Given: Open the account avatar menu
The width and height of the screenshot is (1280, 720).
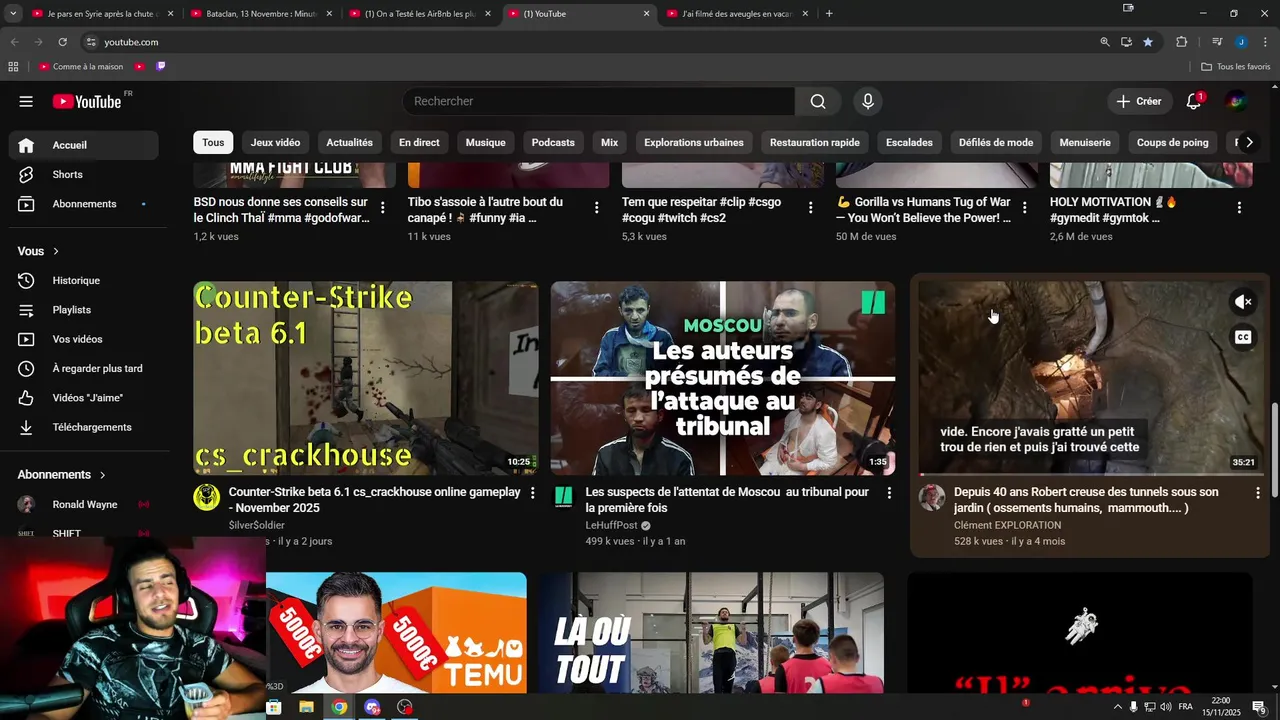Looking at the screenshot, I should pyautogui.click(x=1237, y=101).
